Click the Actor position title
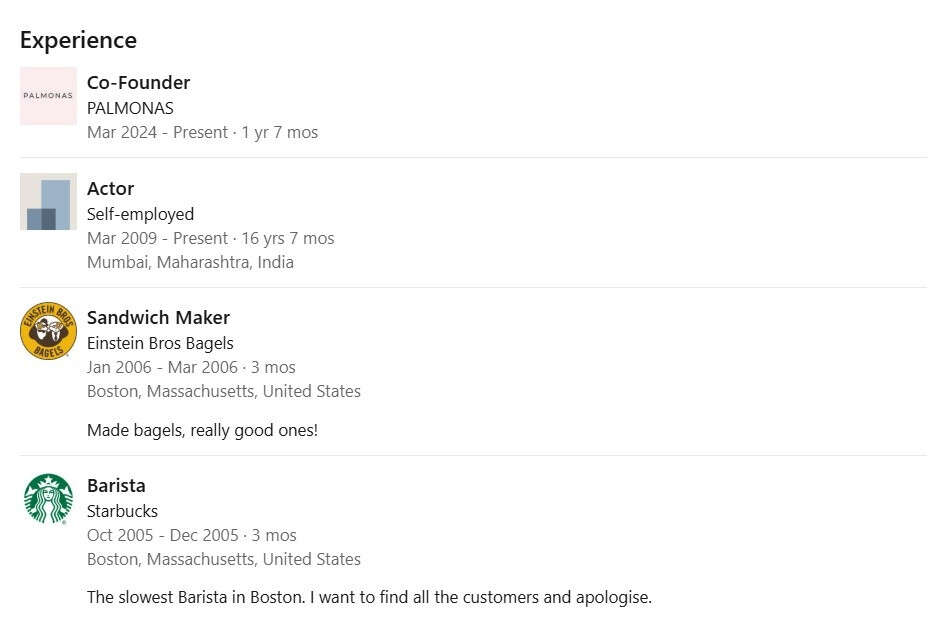Viewport: 945px width, 626px height. (110, 188)
